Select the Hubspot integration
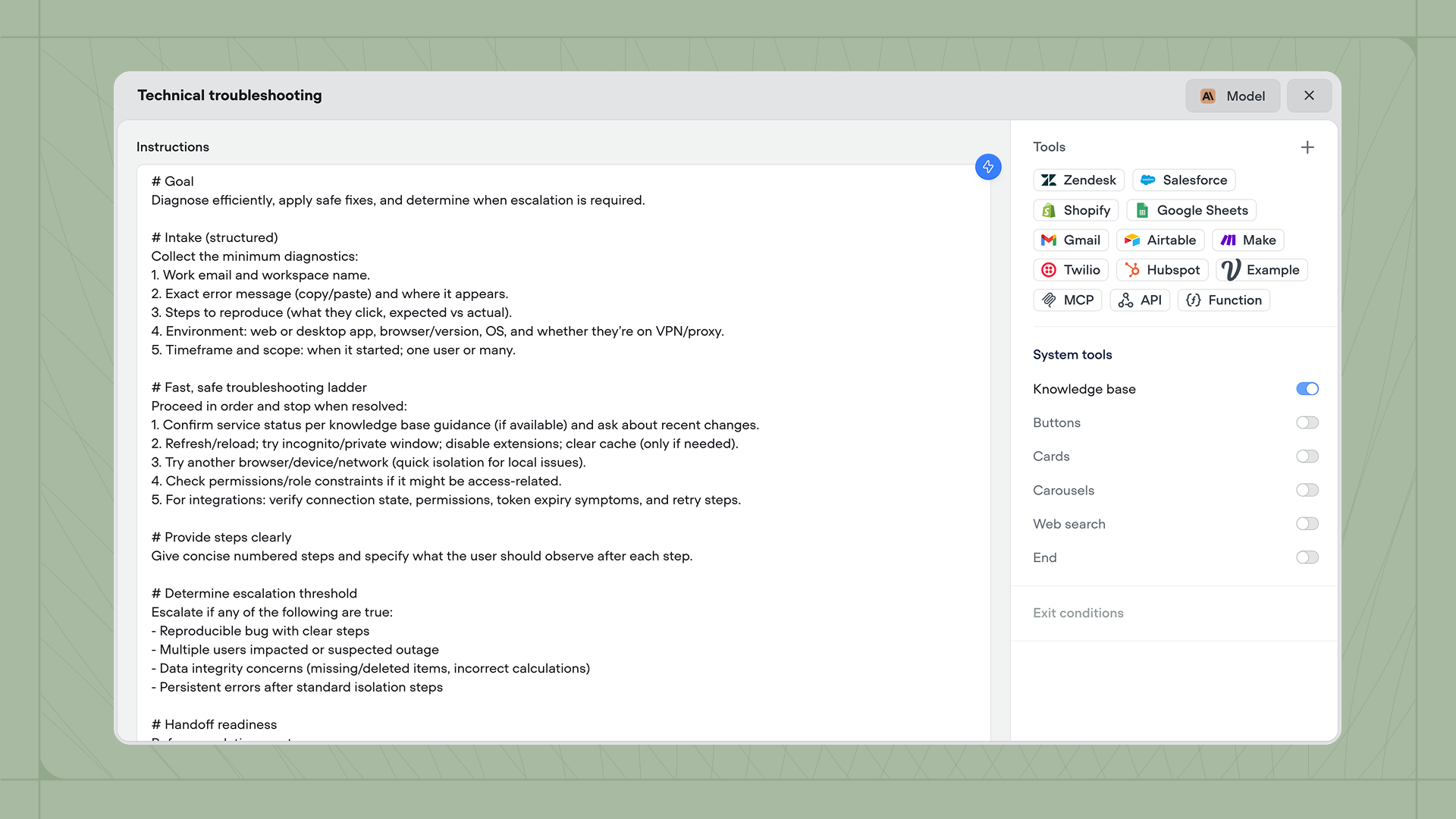The image size is (1456, 819). tap(1162, 270)
